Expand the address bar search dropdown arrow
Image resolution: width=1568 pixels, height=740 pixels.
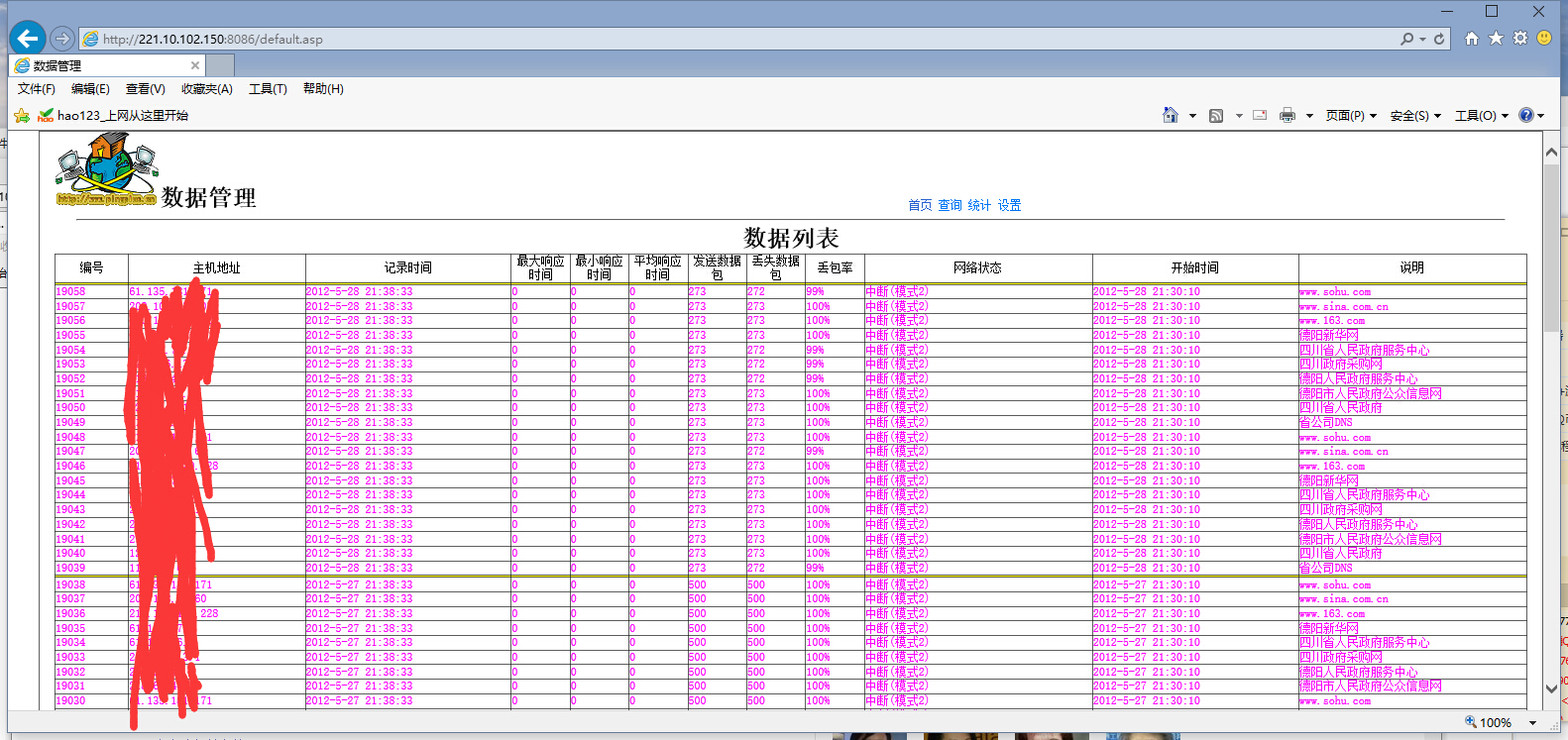(x=1422, y=39)
